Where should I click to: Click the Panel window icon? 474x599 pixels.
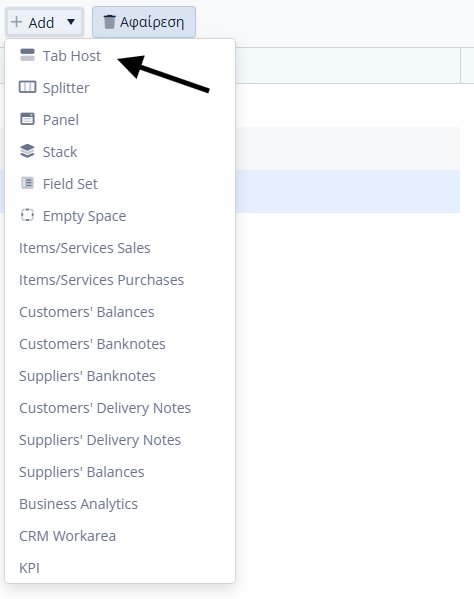click(x=27, y=119)
